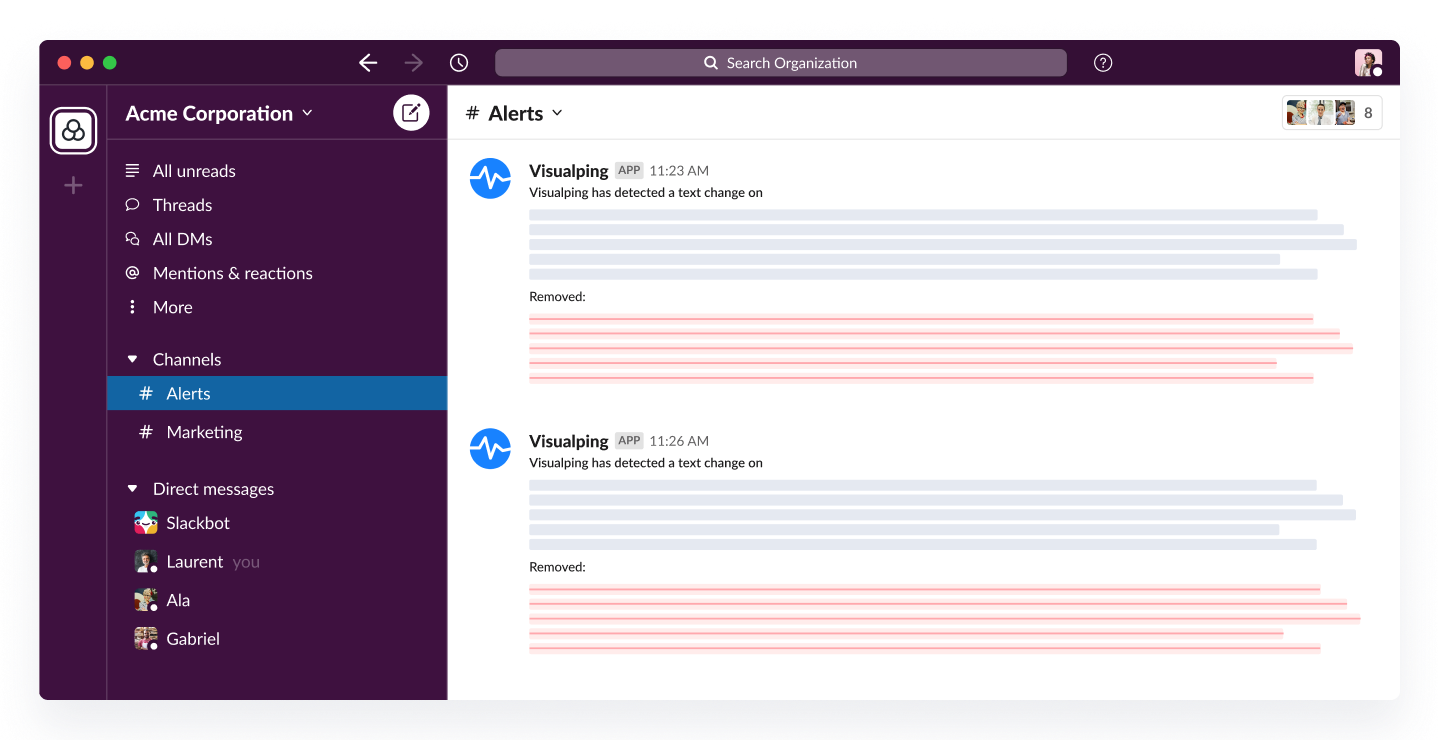The image size is (1438, 740).
Task: Open the user profile avatar
Action: tap(1367, 63)
